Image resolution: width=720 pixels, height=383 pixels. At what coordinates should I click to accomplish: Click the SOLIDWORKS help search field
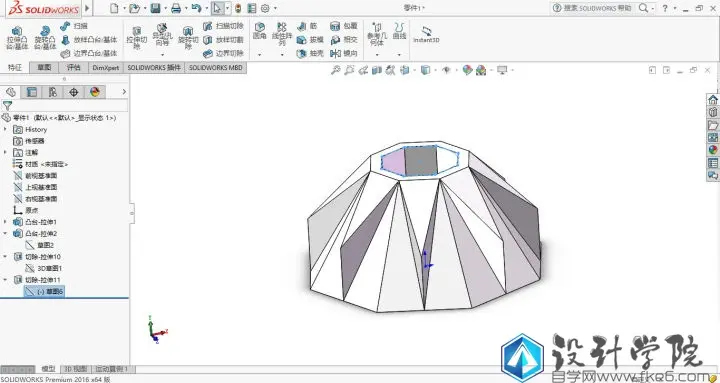(x=593, y=8)
